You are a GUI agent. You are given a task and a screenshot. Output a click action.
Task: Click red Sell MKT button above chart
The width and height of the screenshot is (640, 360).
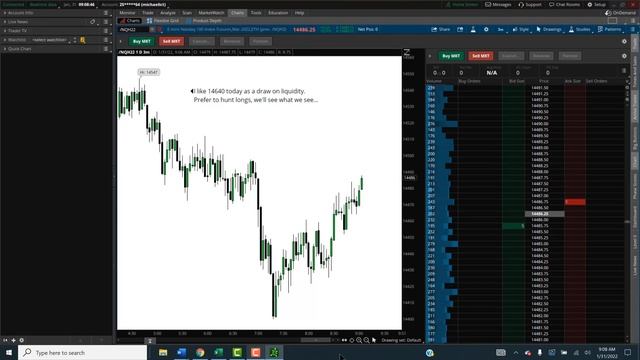click(x=171, y=41)
